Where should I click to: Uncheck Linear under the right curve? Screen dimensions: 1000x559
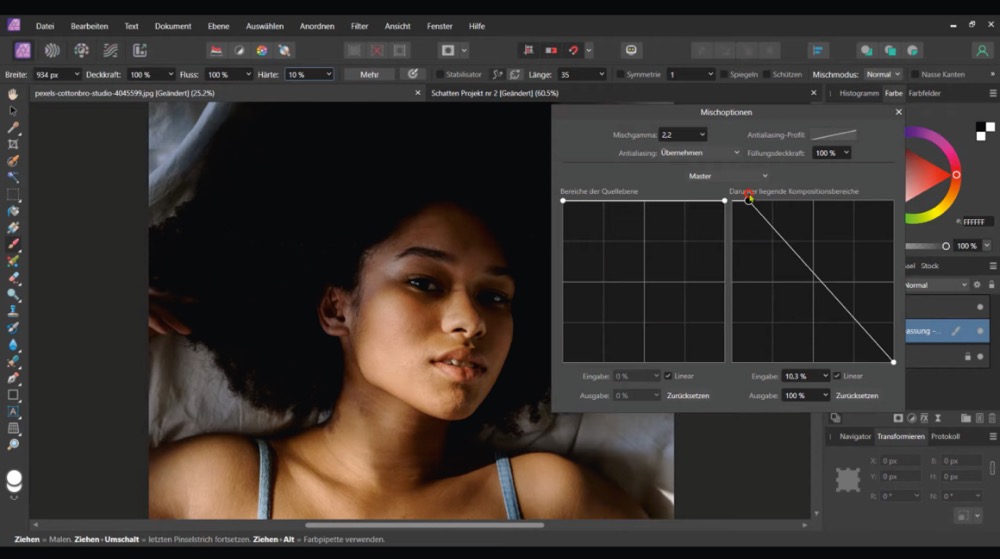tap(836, 376)
